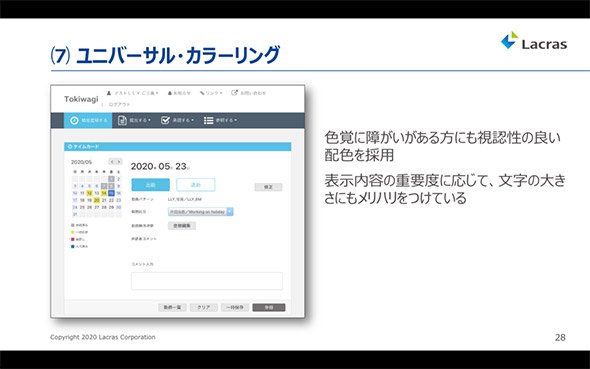
Task: Expand the link menu in top header
Action: [x=211, y=93]
